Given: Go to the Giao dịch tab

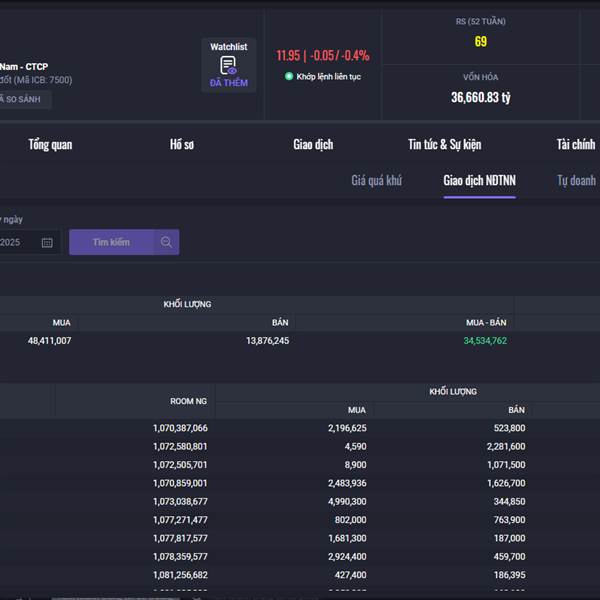Looking at the screenshot, I should tap(313, 144).
